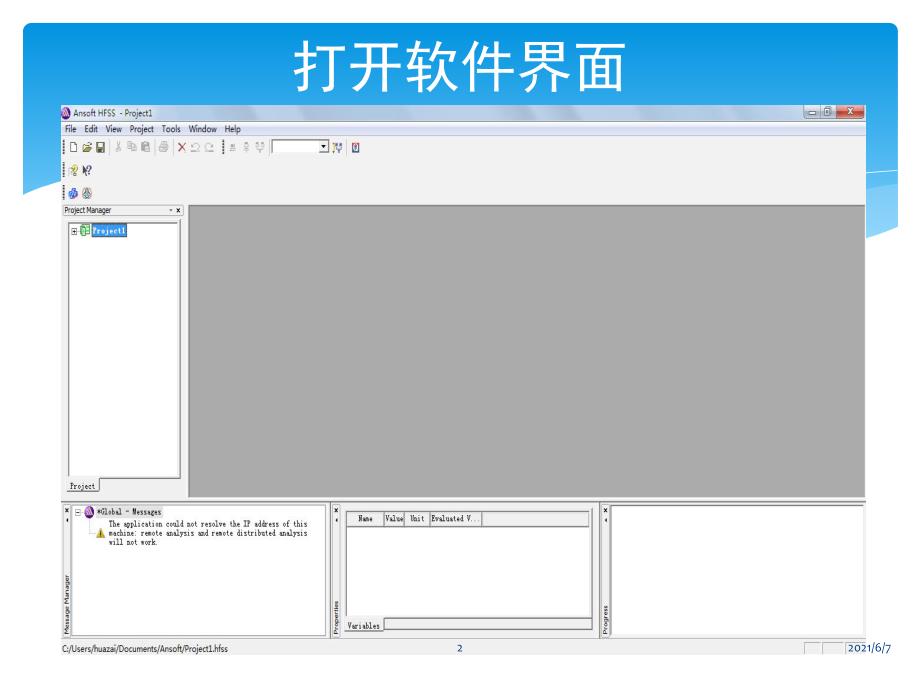Open an existing project via folder icon
Viewport: 920px width, 690px height.
click(89, 147)
